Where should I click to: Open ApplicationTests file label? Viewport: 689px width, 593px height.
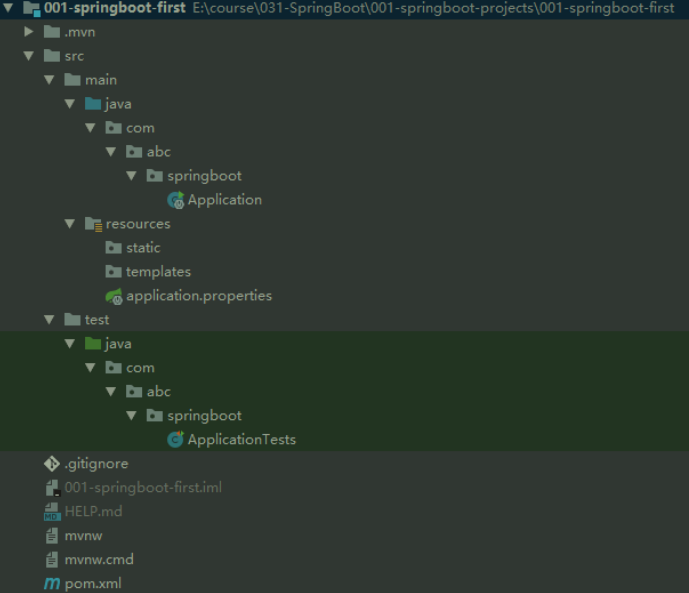(242, 440)
